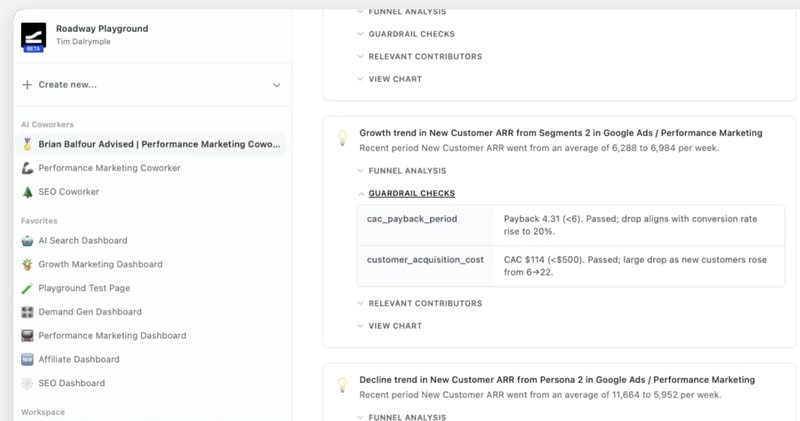Screen dimensions: 800x421
Task: Click the Affiliate Dashboard icon
Action: (x=28, y=359)
